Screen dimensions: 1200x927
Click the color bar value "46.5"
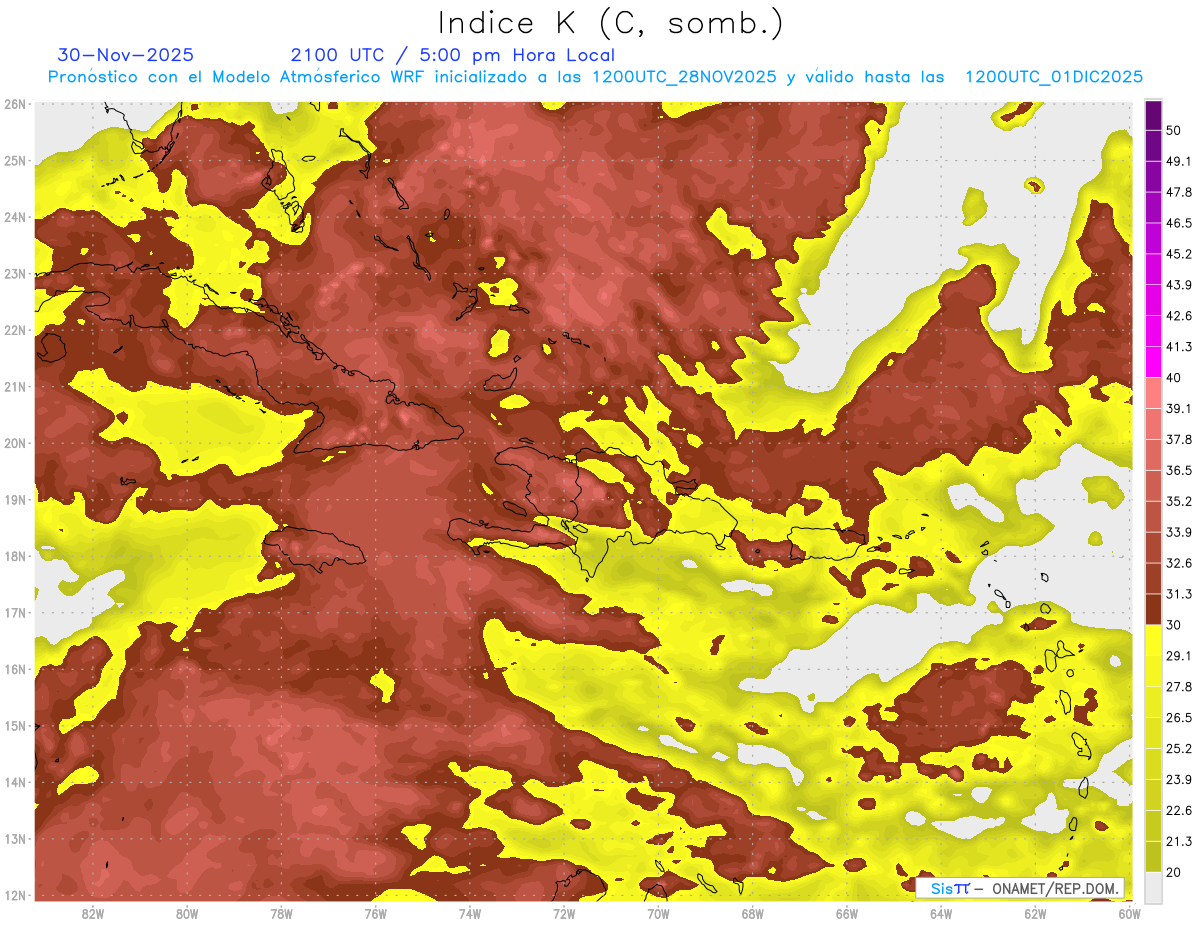tap(1178, 224)
